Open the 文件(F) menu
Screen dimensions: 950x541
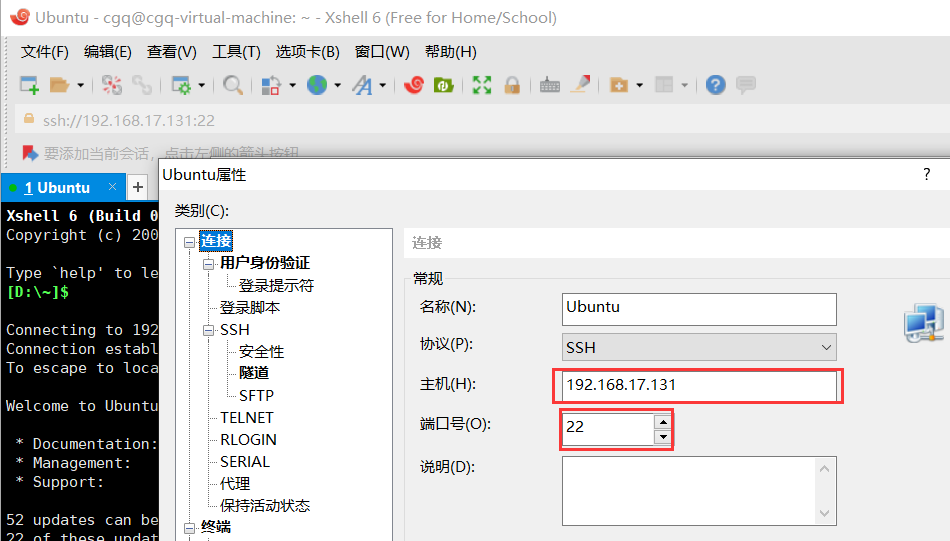point(45,52)
